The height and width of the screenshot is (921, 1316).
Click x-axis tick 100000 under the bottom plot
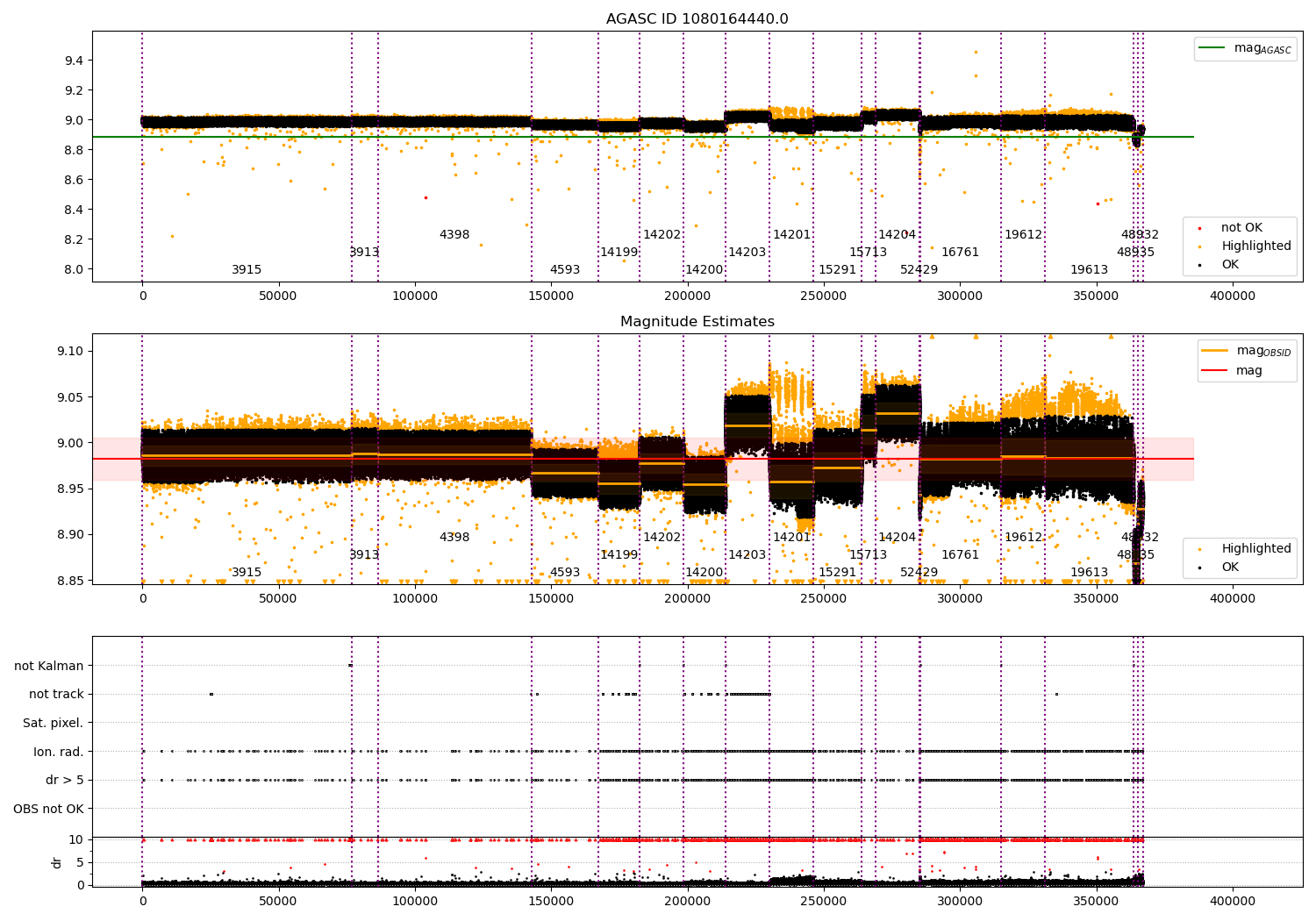click(x=415, y=900)
